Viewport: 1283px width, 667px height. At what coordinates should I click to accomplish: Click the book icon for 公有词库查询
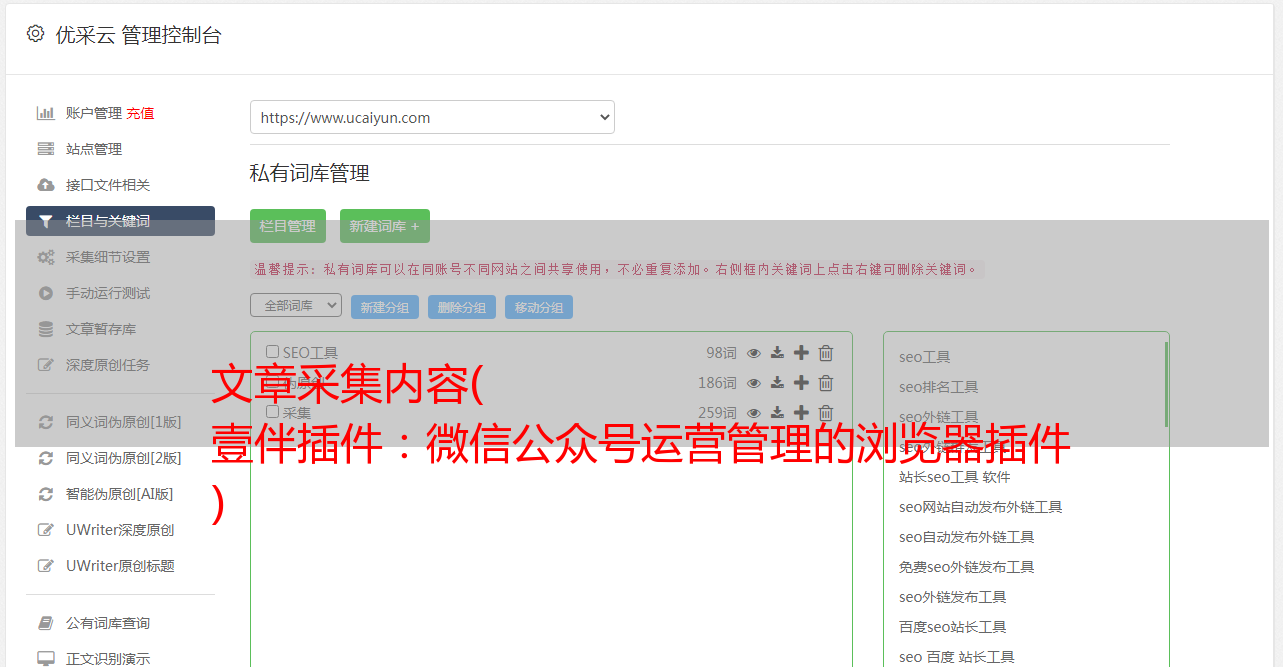click(46, 623)
